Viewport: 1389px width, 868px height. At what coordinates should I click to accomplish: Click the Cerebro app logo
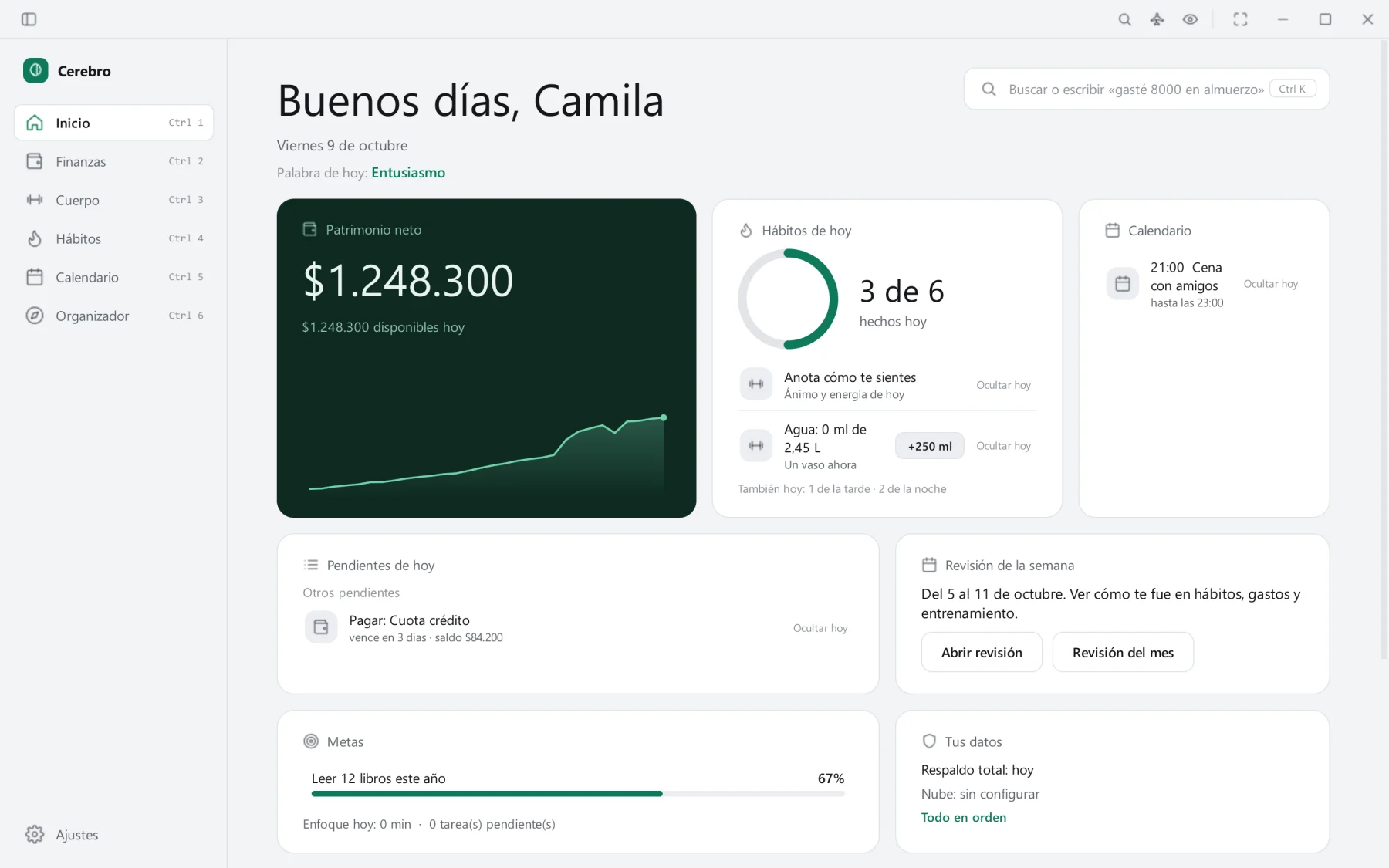tap(35, 71)
